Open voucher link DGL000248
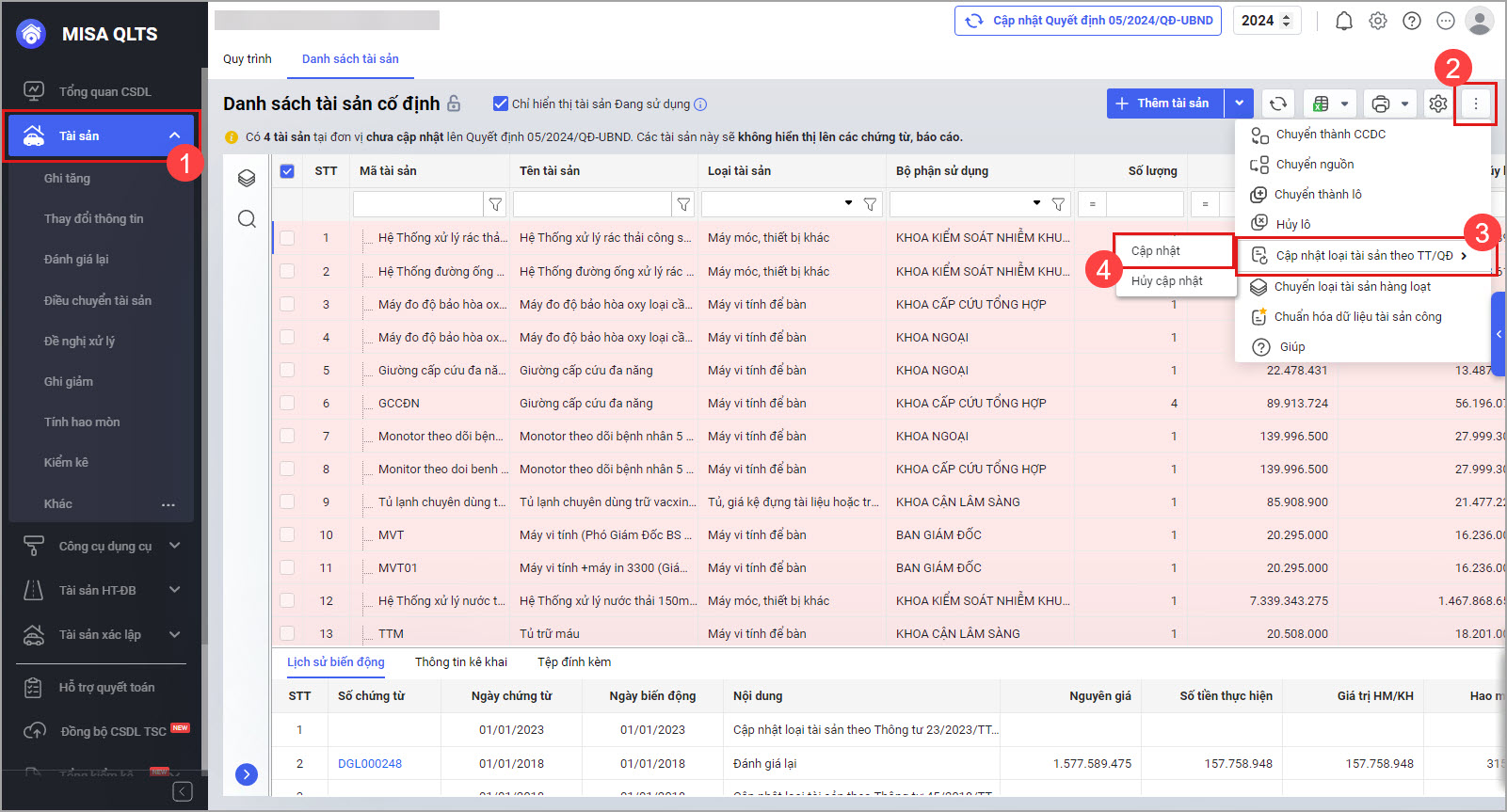 coord(370,764)
